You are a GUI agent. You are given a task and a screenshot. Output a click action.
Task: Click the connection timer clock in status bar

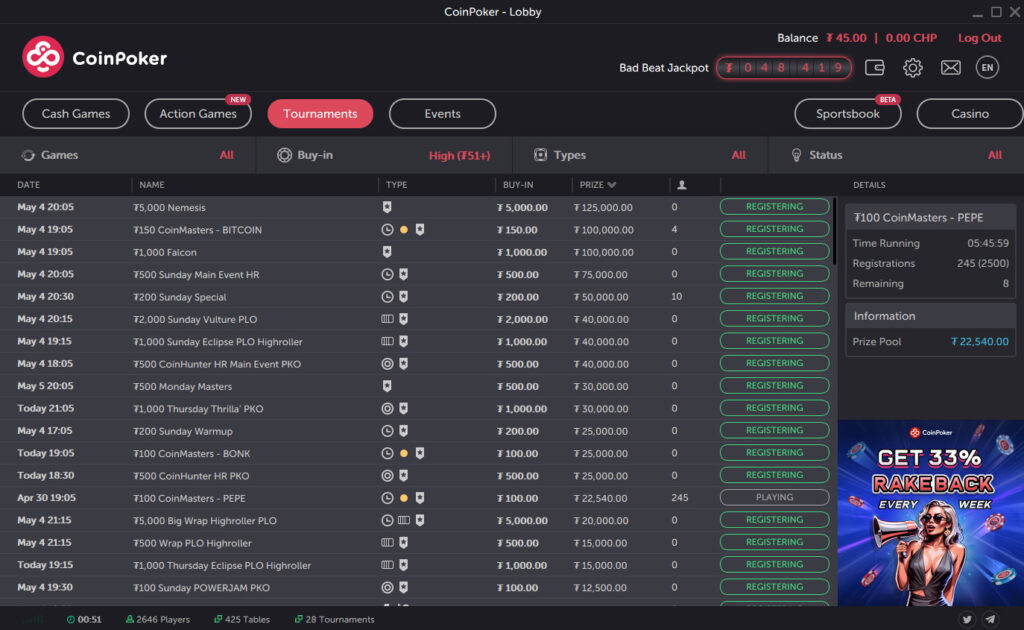[x=71, y=620]
